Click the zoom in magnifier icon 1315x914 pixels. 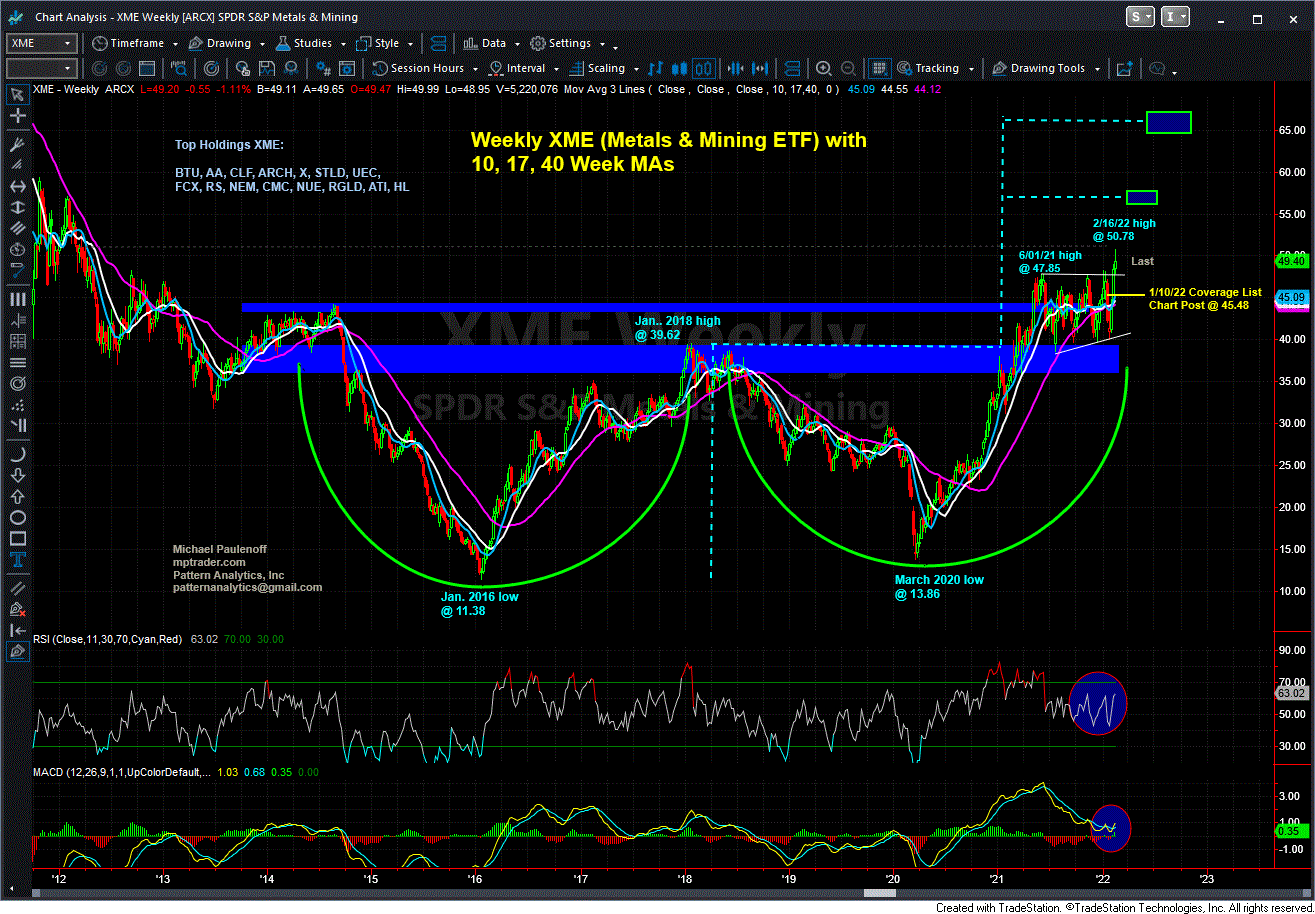click(824, 68)
